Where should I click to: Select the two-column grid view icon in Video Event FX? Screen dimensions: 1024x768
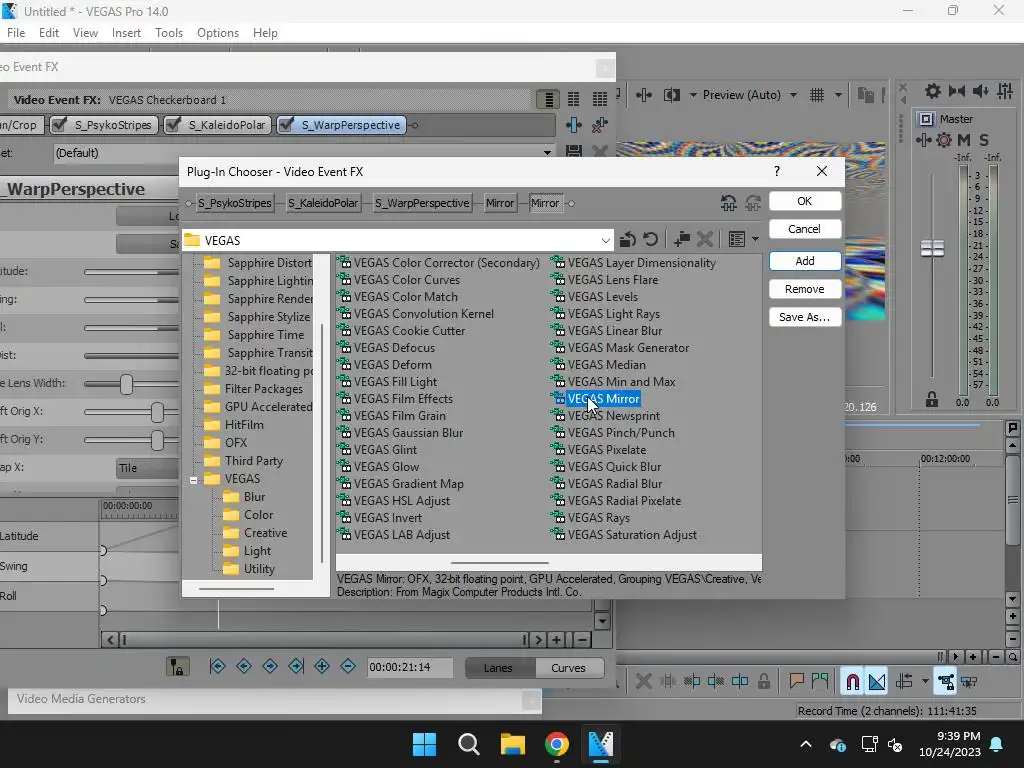tap(573, 99)
